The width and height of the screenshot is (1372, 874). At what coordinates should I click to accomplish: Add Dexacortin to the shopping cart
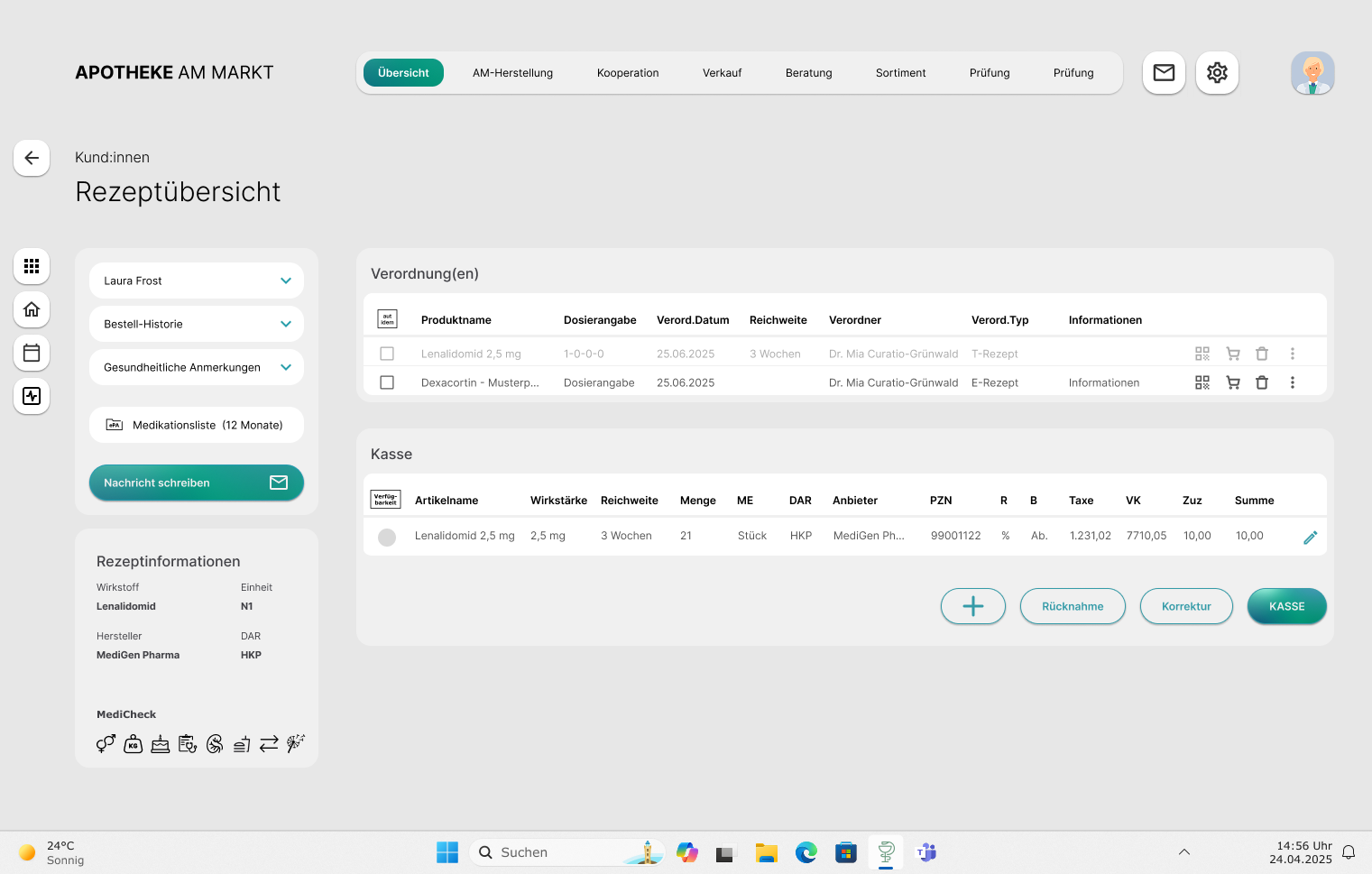click(x=1233, y=382)
